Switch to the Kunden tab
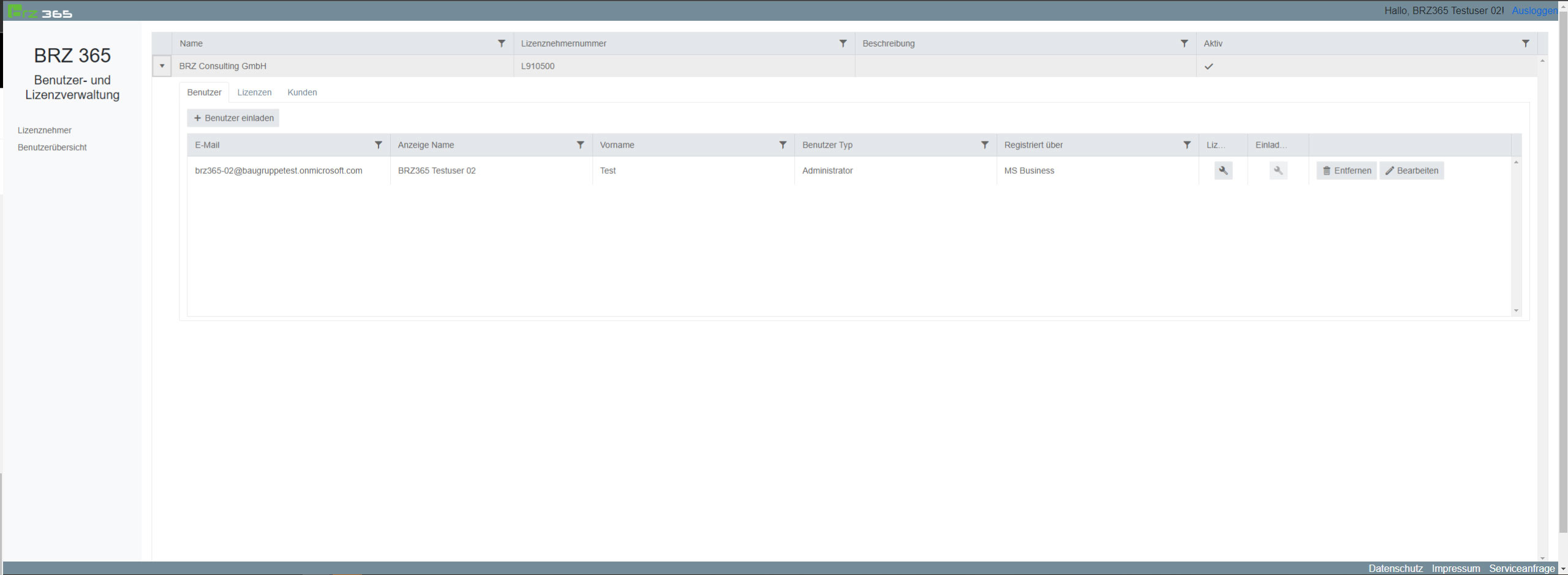The height and width of the screenshot is (575, 1568). coord(302,92)
